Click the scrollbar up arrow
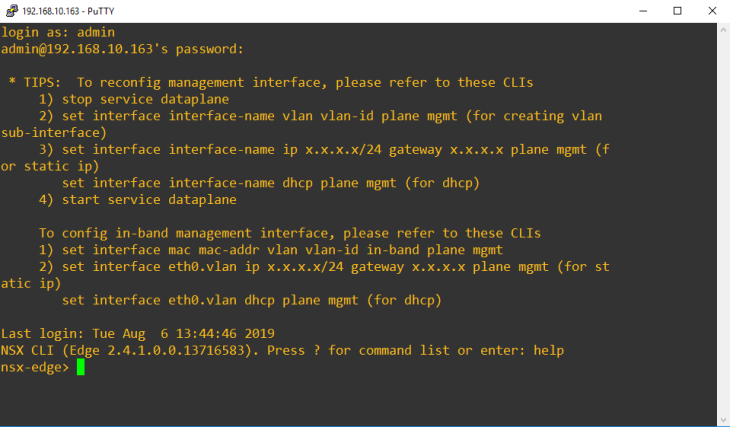This screenshot has height=427, width=730. click(x=721, y=31)
